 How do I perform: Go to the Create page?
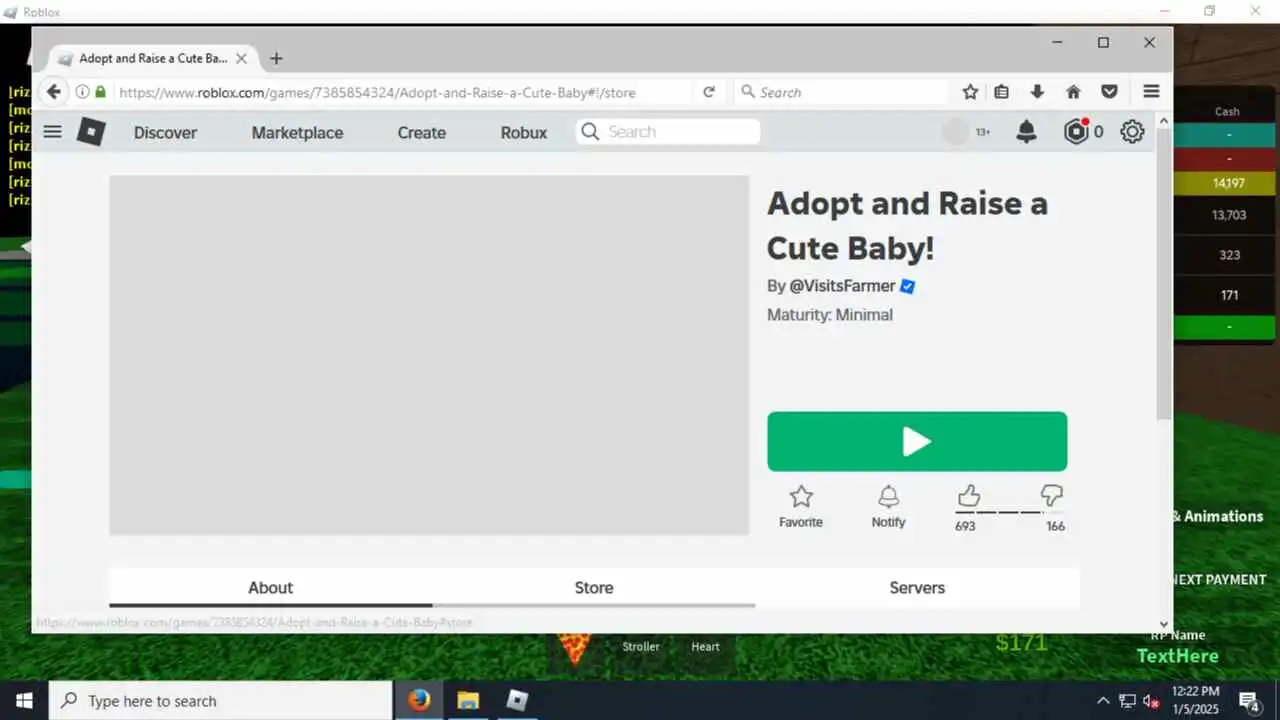pyautogui.click(x=421, y=132)
